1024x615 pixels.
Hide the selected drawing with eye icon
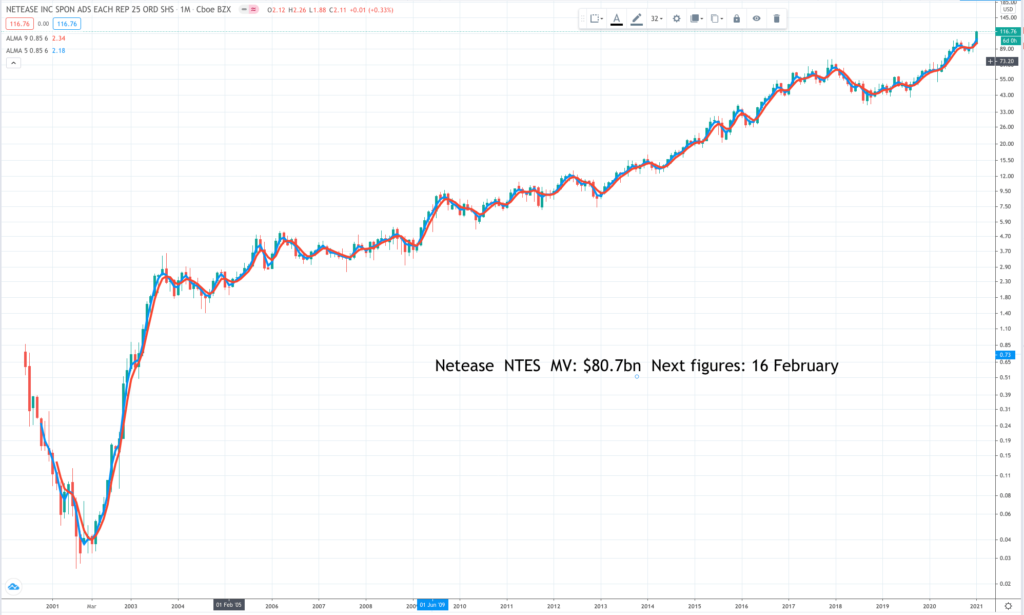coord(756,19)
